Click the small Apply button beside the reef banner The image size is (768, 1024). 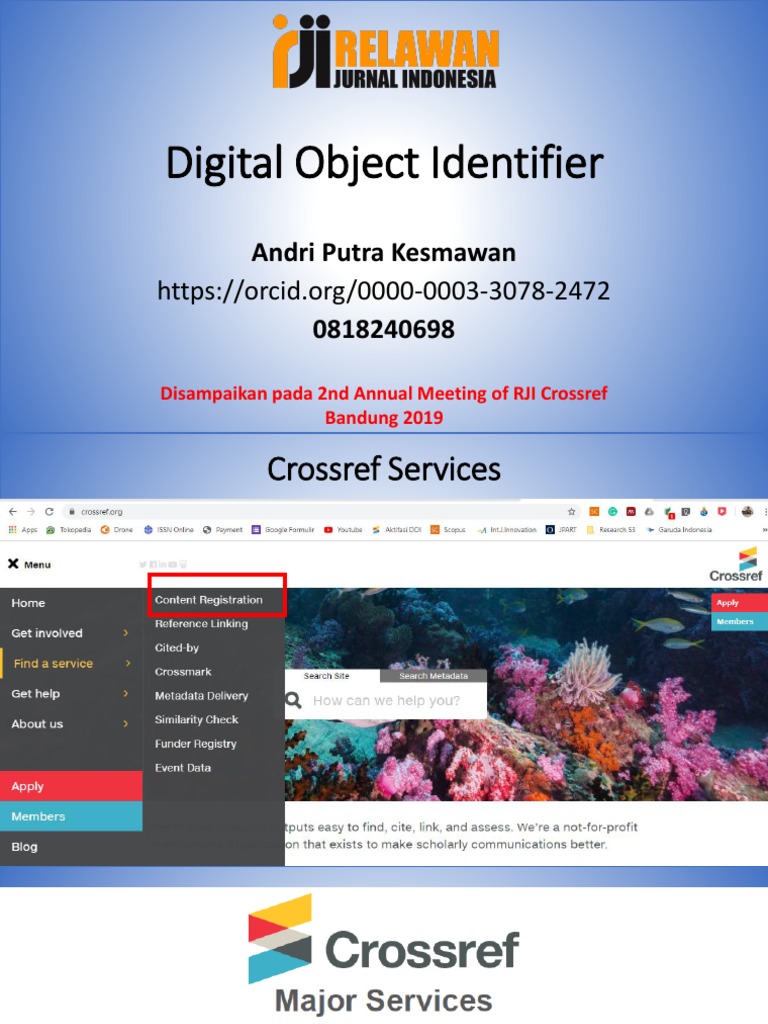click(x=739, y=603)
